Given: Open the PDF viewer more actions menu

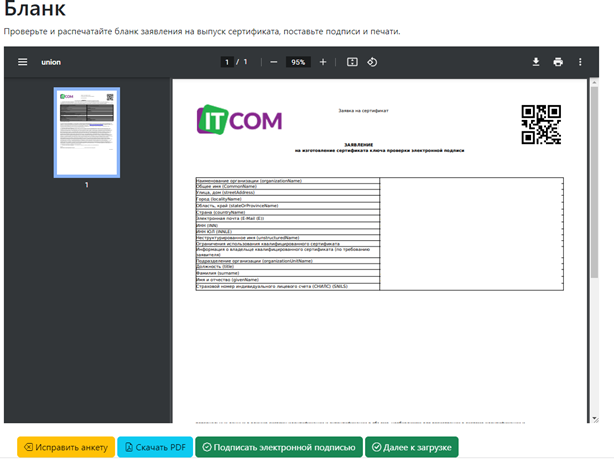Looking at the screenshot, I should (x=580, y=62).
